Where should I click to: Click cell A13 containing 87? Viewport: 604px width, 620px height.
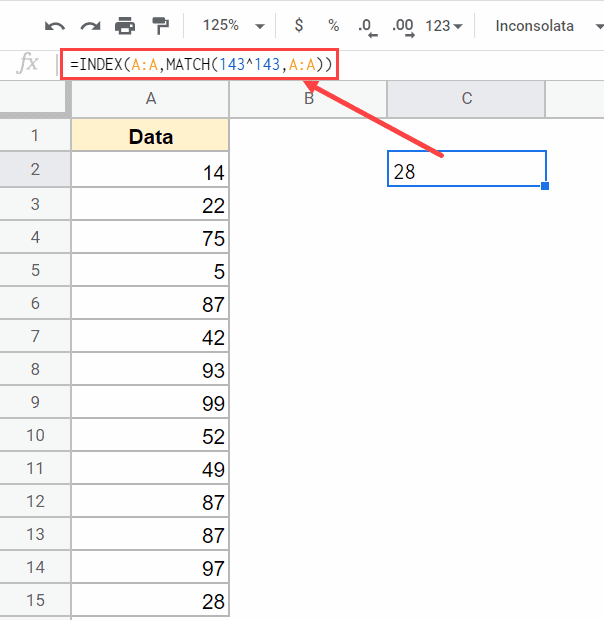pyautogui.click(x=150, y=534)
